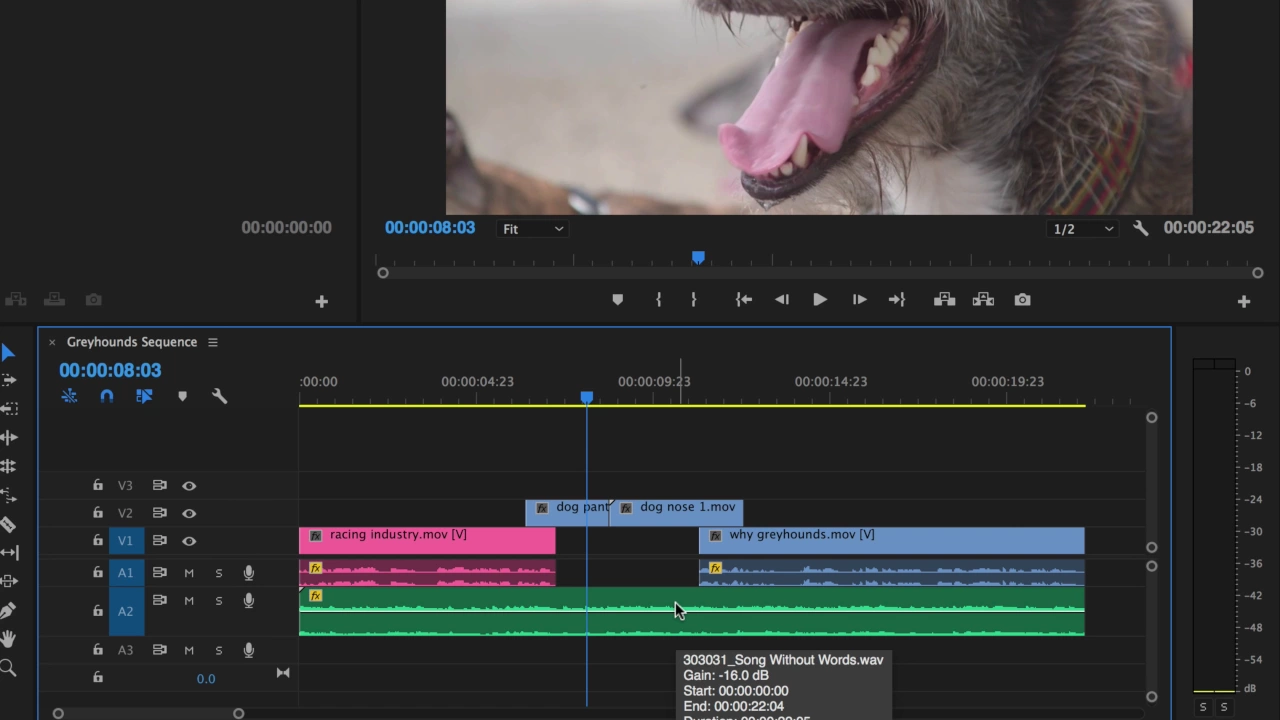The width and height of the screenshot is (1280, 720).
Task: Click the timeline timecode 00:00:08:03
Action: pyautogui.click(x=110, y=370)
